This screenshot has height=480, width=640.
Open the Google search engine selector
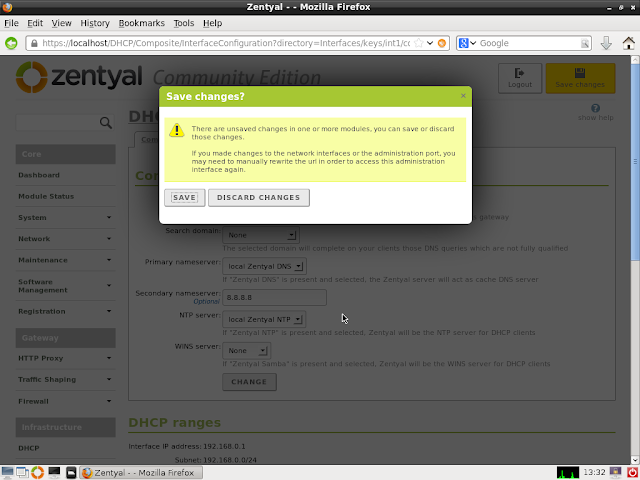tap(467, 43)
